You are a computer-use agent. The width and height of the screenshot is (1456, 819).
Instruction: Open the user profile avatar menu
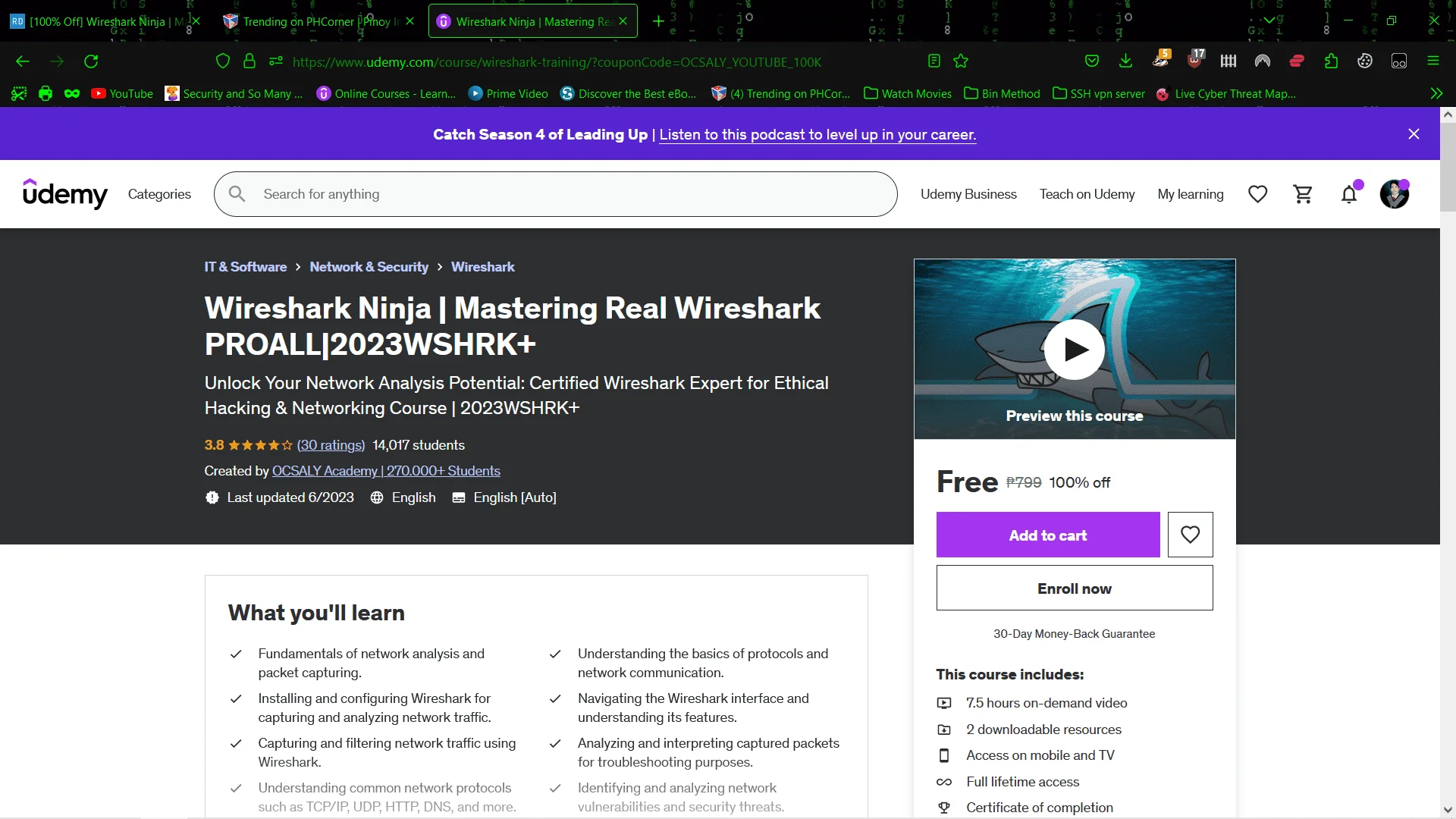[x=1395, y=195]
